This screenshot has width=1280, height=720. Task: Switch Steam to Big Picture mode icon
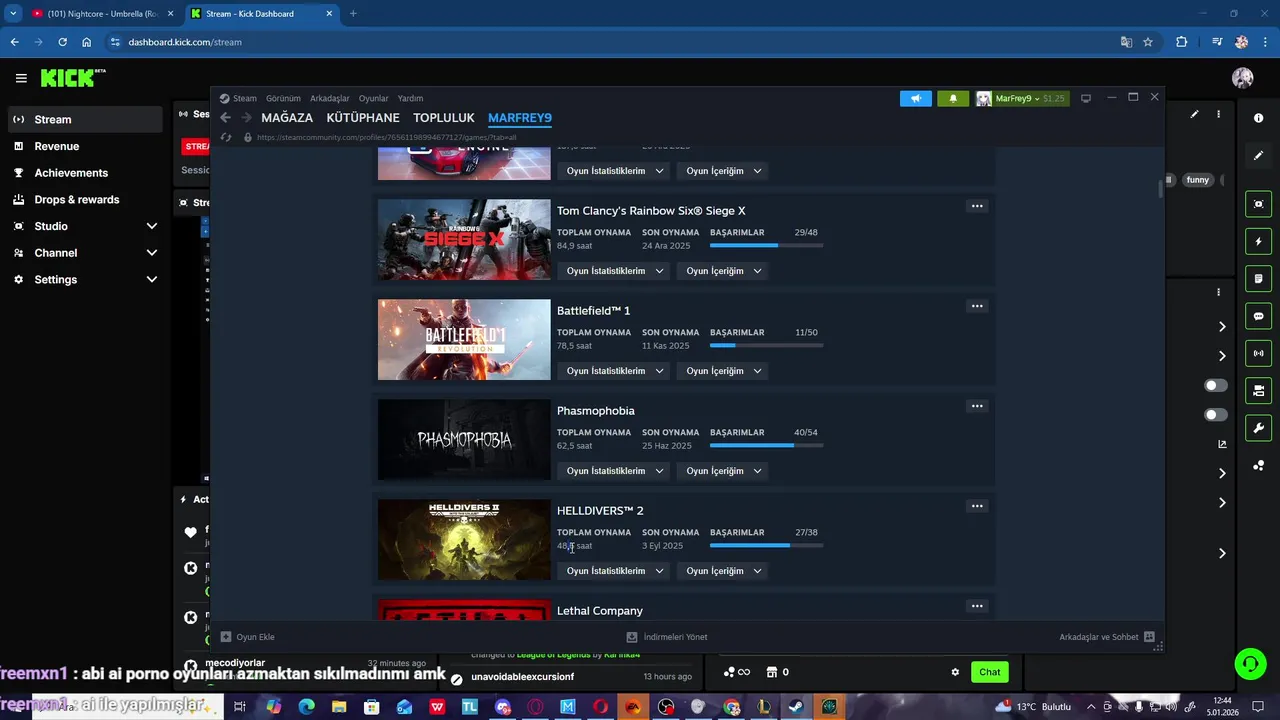point(1086,98)
